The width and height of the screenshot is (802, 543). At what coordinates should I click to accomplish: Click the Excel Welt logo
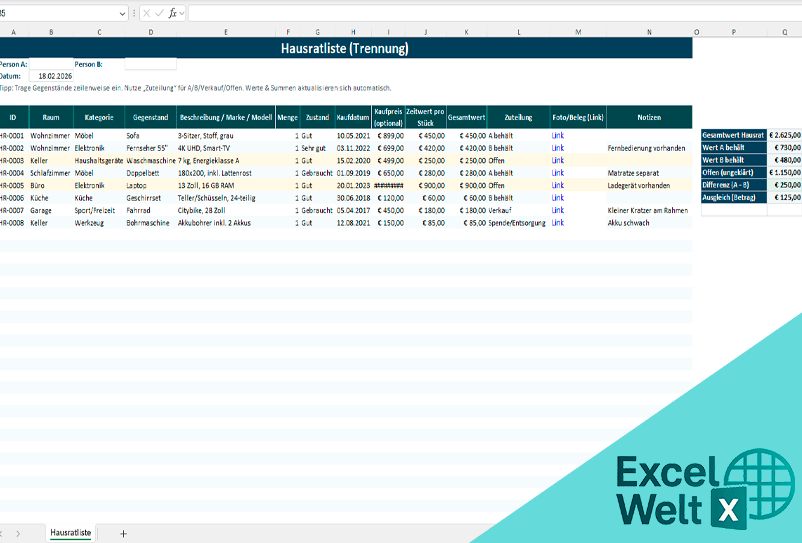tap(690, 488)
